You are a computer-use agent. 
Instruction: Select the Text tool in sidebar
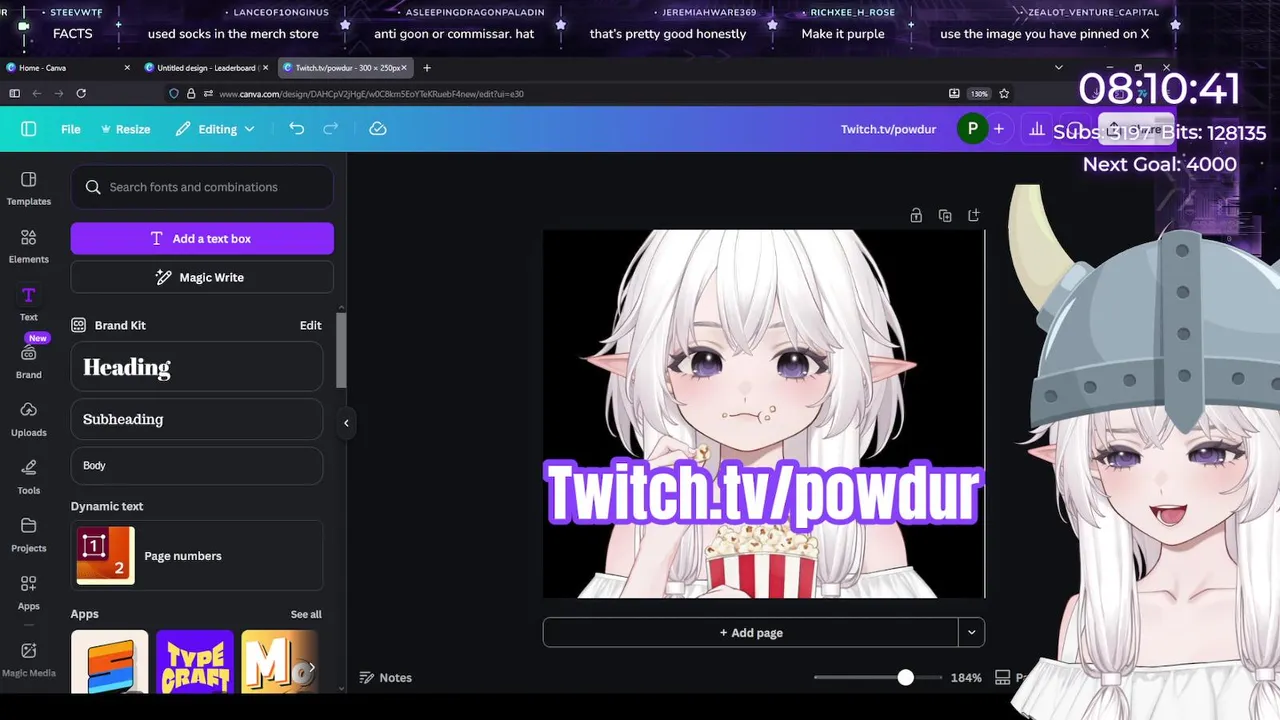(28, 304)
